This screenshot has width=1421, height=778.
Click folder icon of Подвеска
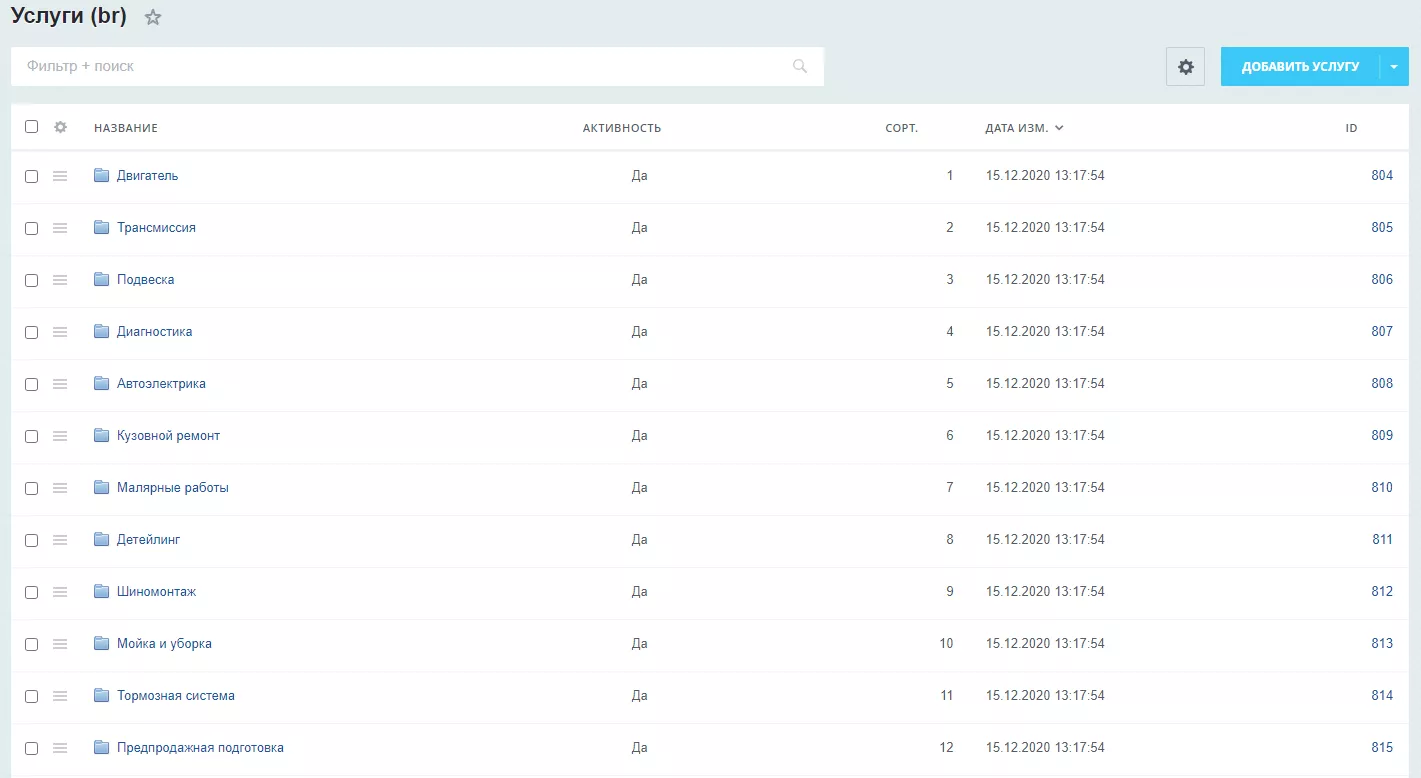pos(101,279)
